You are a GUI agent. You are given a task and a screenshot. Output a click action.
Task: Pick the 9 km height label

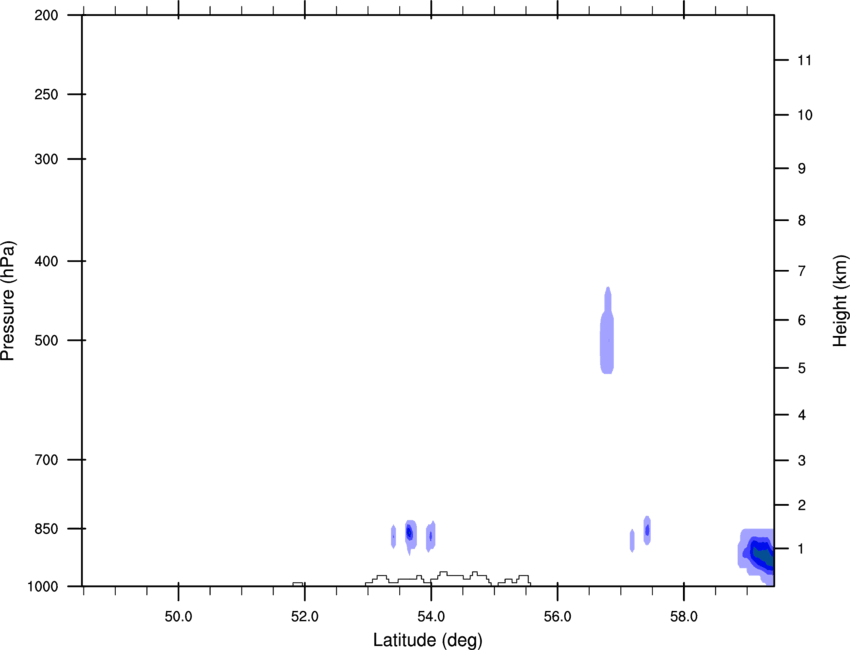pos(801,169)
